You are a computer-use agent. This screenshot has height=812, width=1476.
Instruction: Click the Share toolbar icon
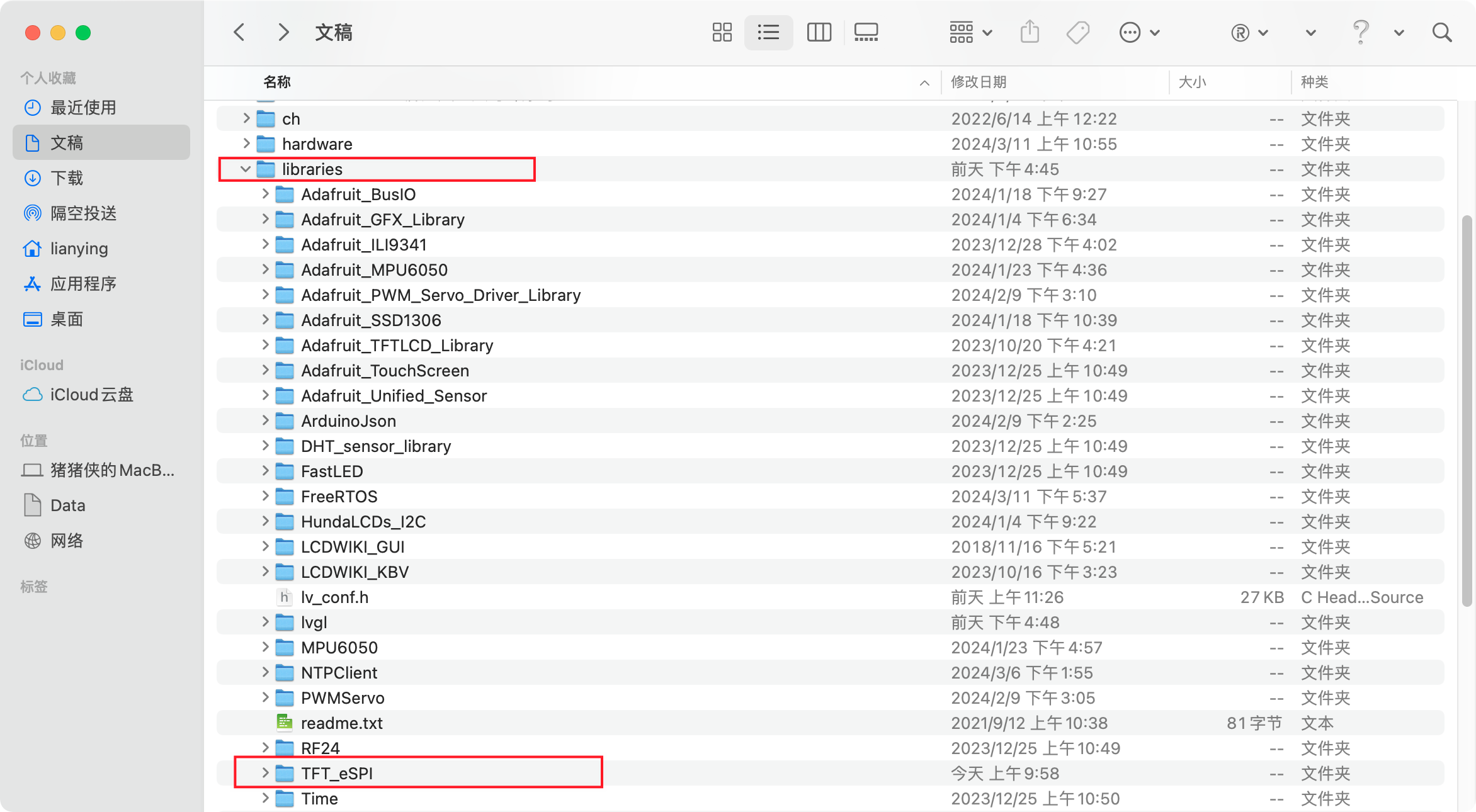[1030, 32]
